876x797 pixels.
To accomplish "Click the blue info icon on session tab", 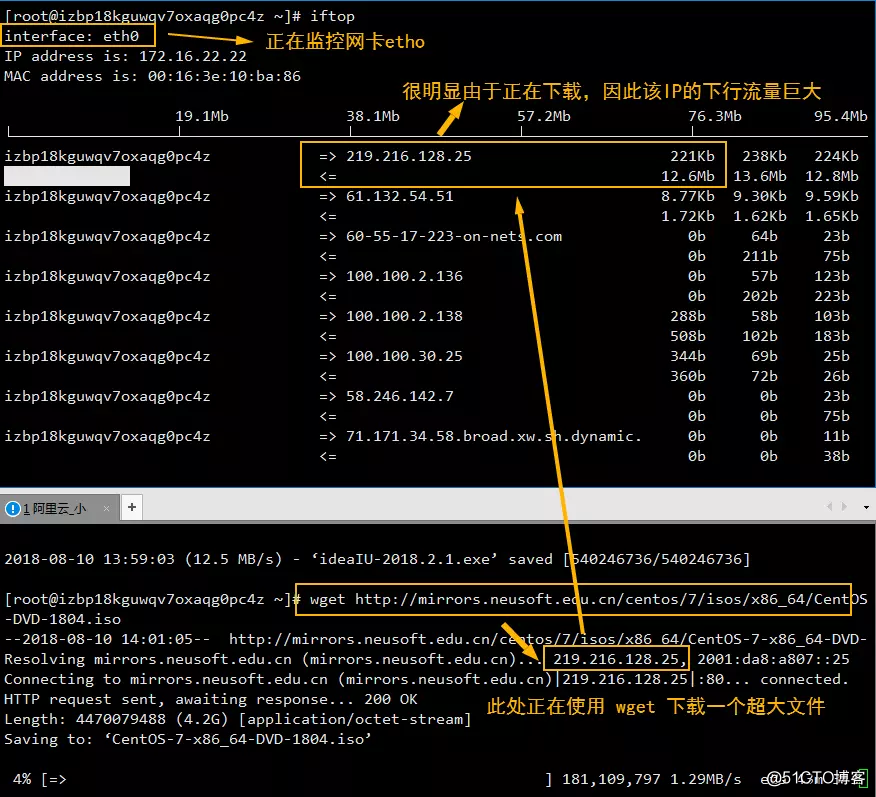I will pos(12,508).
